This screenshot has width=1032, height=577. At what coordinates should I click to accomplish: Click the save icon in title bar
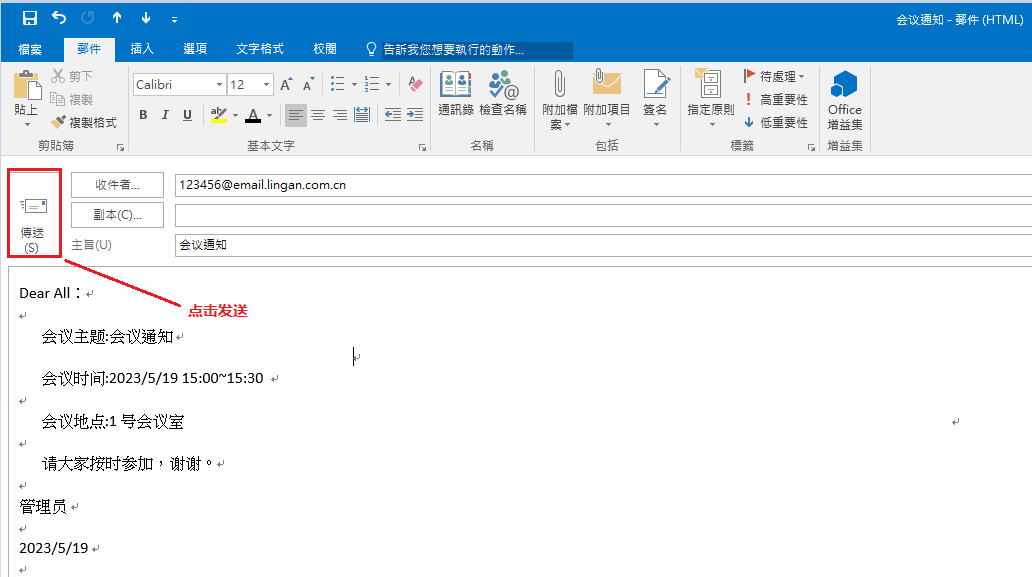[x=30, y=18]
